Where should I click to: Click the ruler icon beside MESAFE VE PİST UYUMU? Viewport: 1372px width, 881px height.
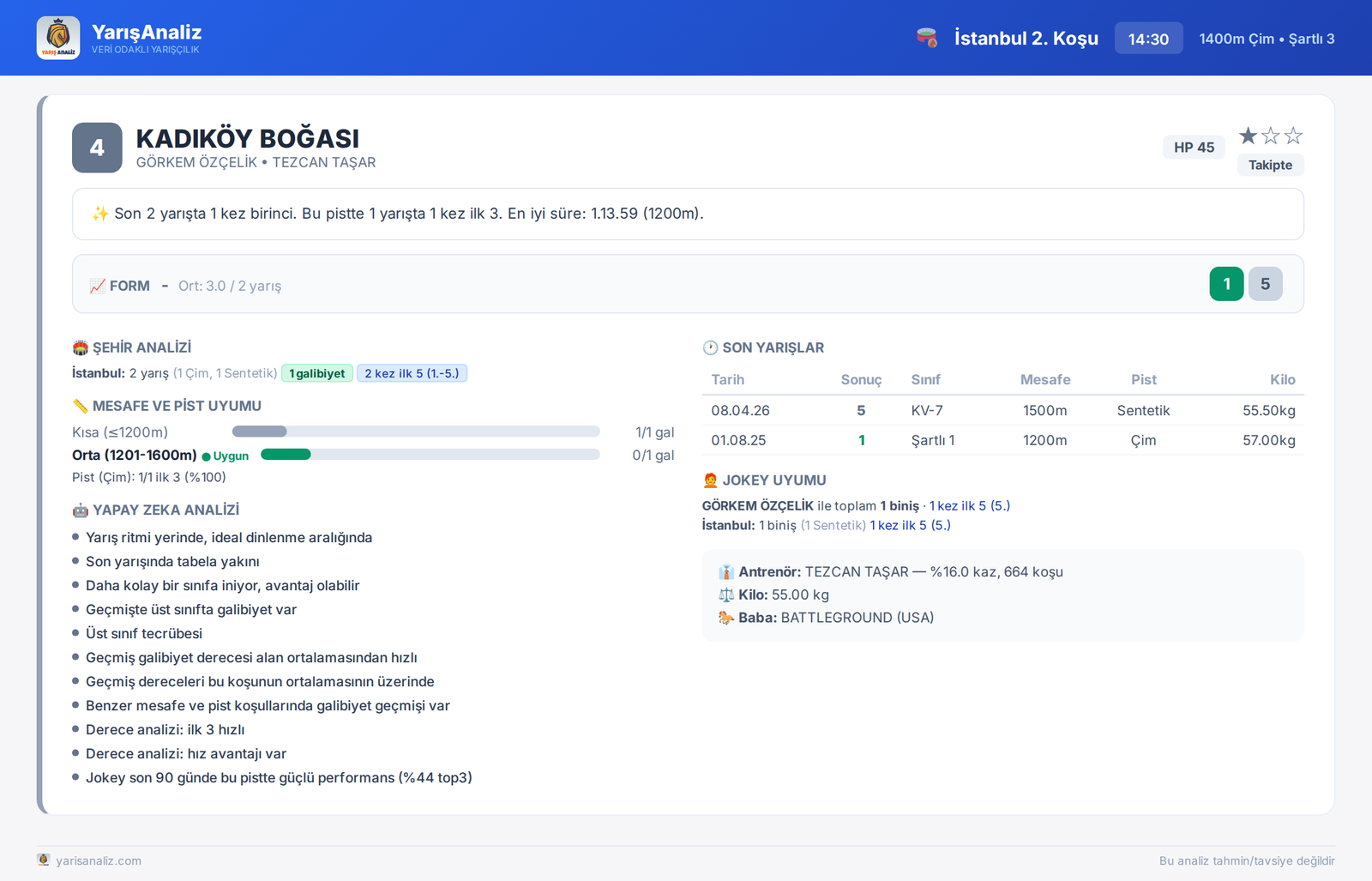[x=81, y=406]
